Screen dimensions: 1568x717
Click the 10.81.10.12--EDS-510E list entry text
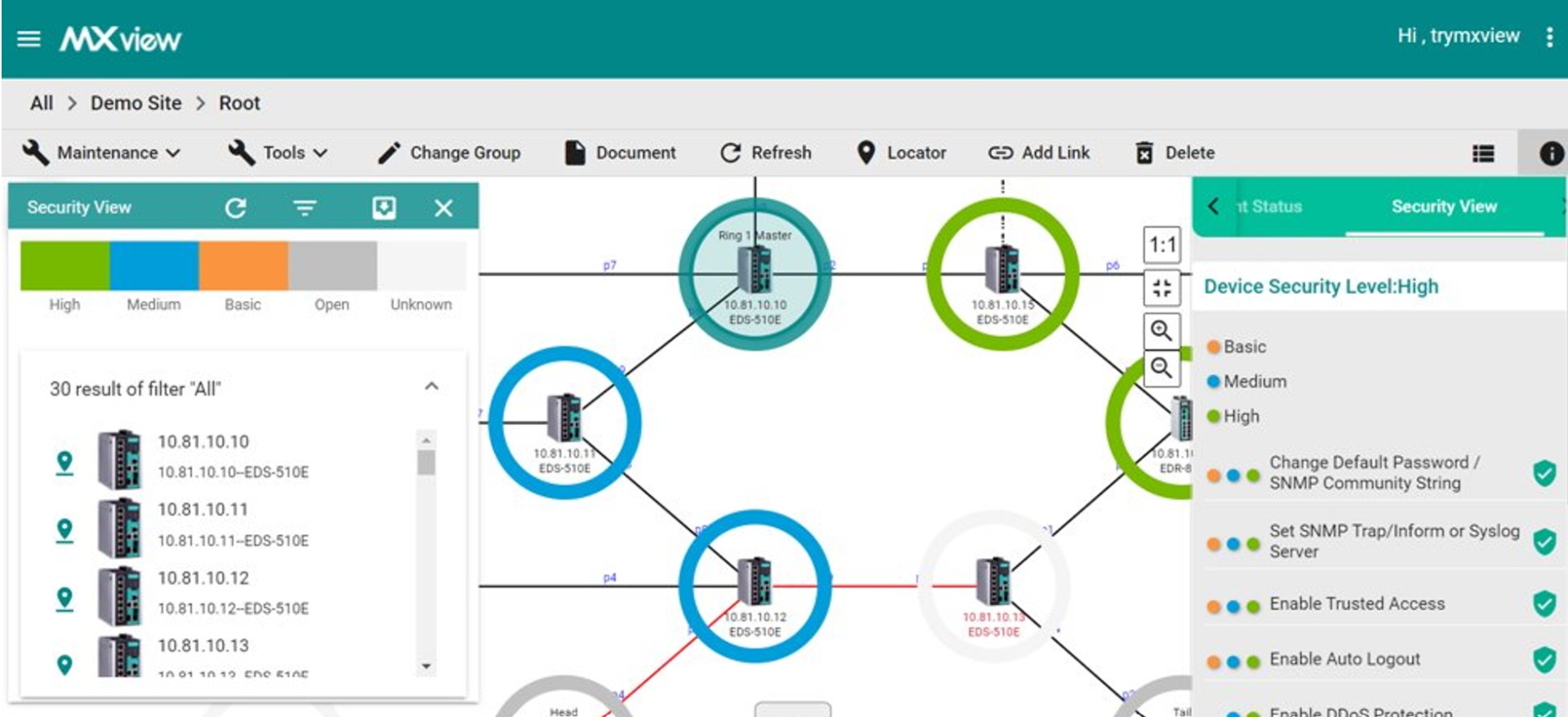coord(233,608)
